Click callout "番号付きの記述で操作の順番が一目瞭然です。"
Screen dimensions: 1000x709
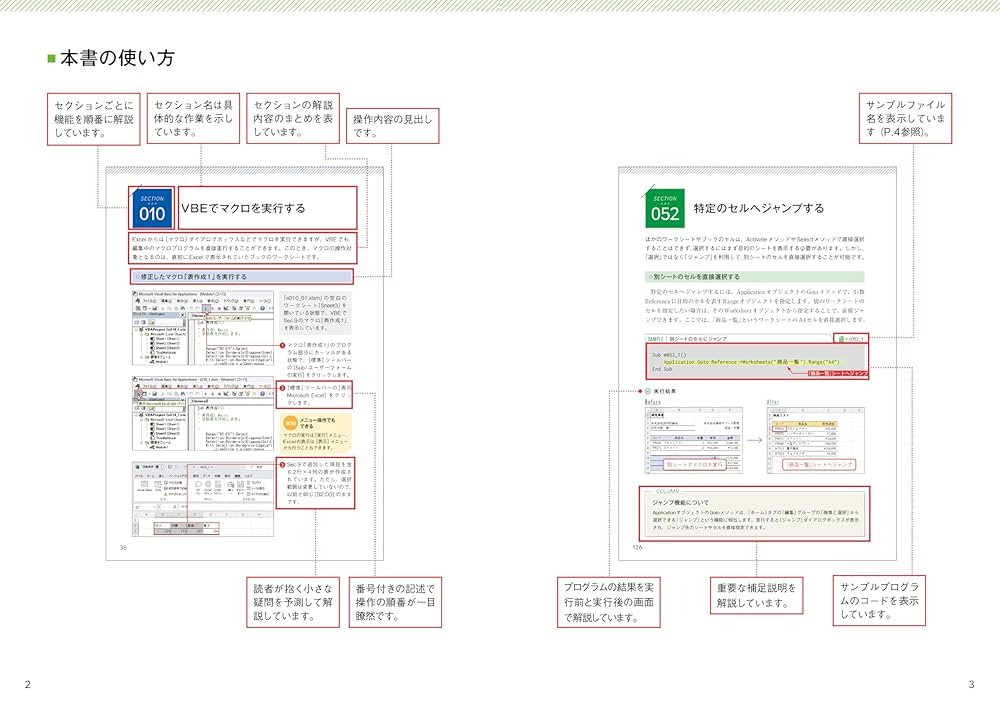395,603
